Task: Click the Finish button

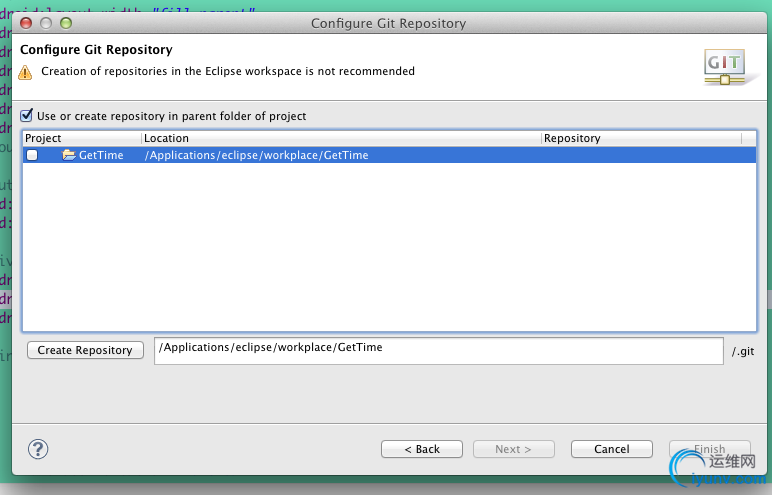Action: pos(710,449)
